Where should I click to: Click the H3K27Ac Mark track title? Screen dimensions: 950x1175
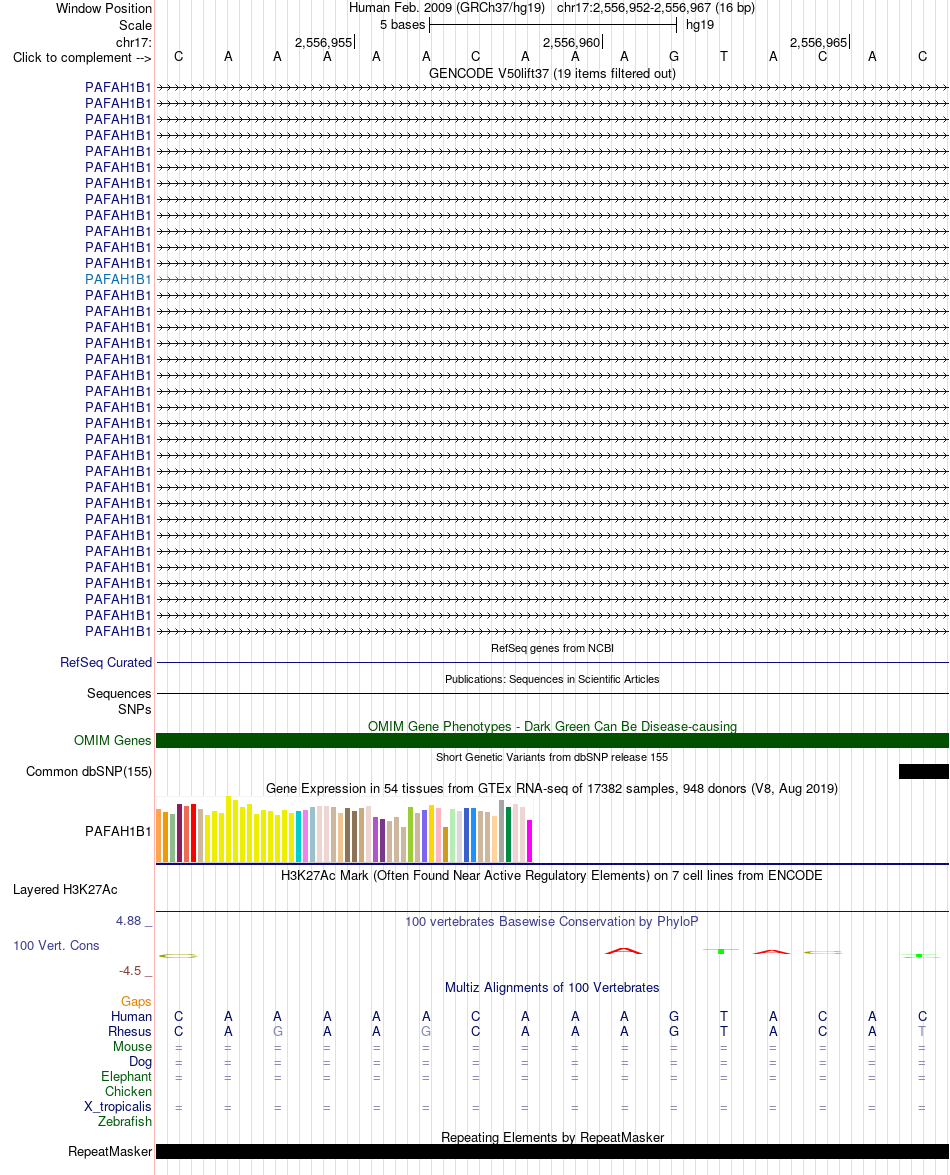tap(552, 875)
